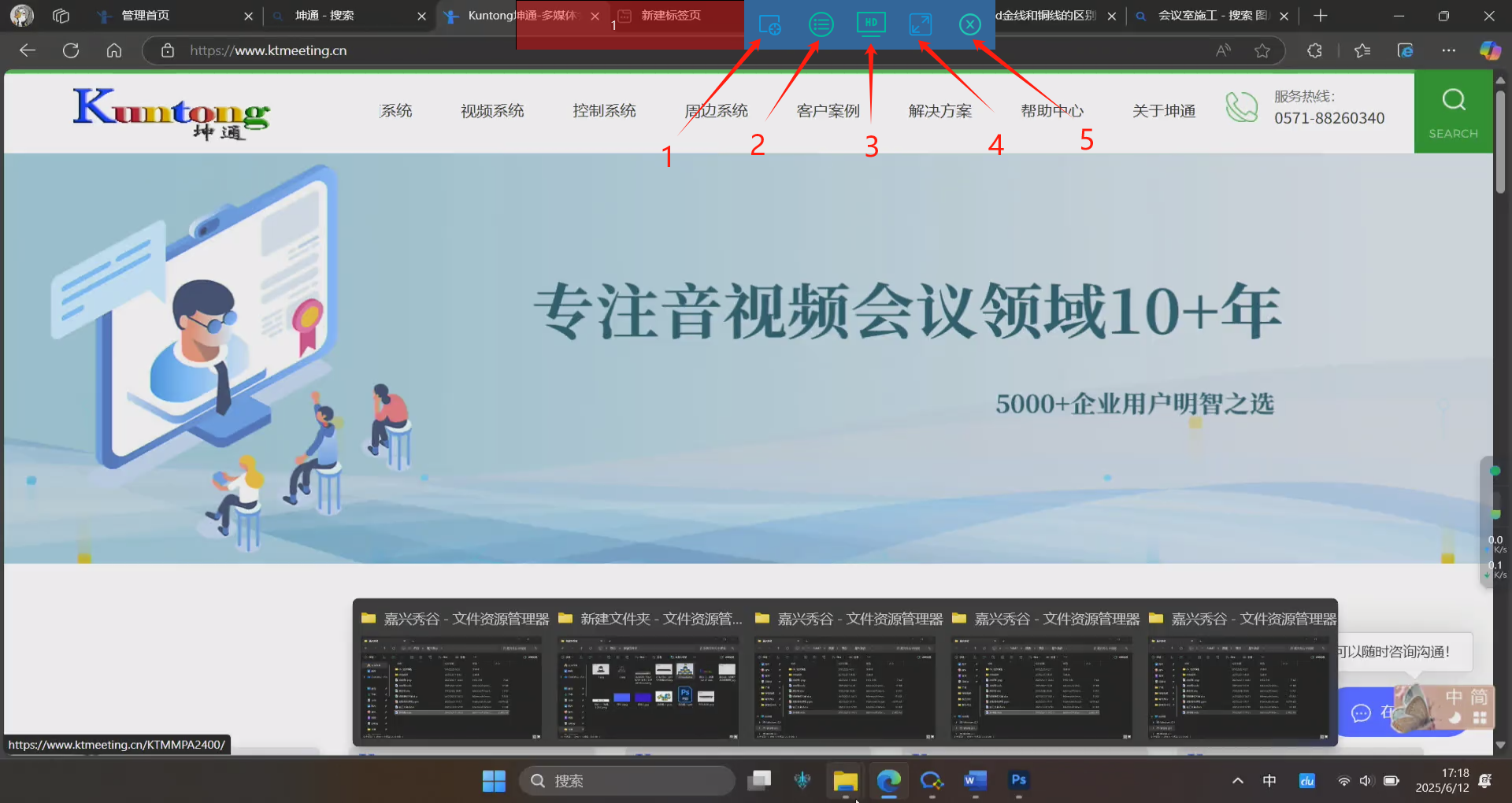
Task: View site information lock icon
Action: point(168,50)
